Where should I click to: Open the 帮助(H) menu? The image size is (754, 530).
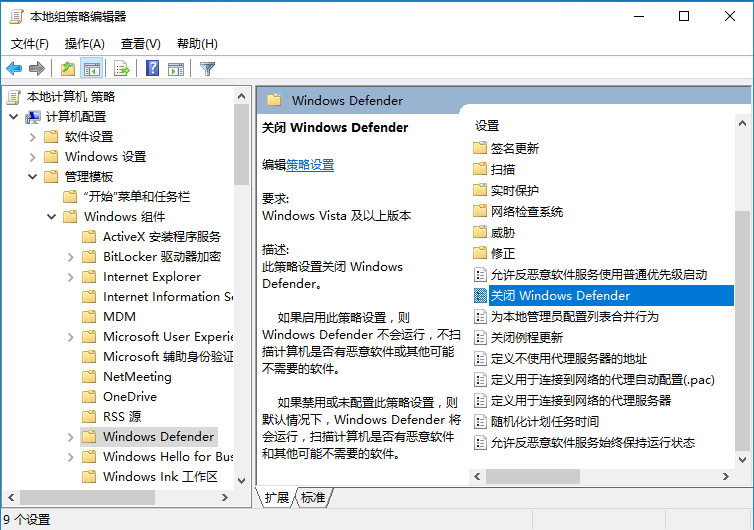click(197, 44)
